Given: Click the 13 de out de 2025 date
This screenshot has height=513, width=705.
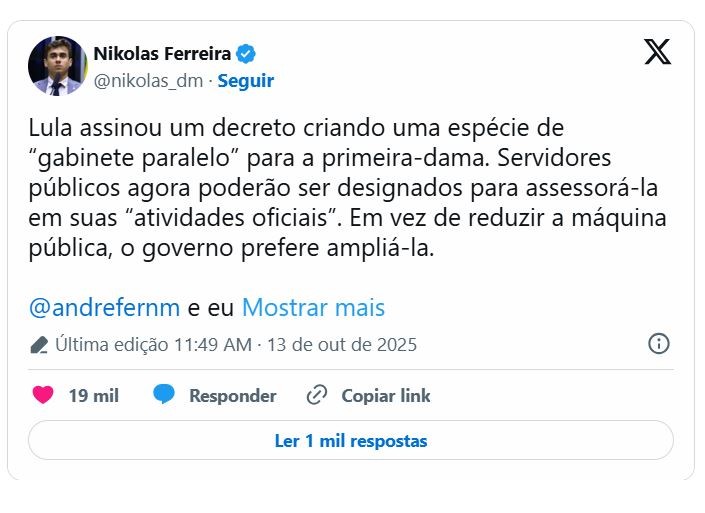Looking at the screenshot, I should pos(342,345).
